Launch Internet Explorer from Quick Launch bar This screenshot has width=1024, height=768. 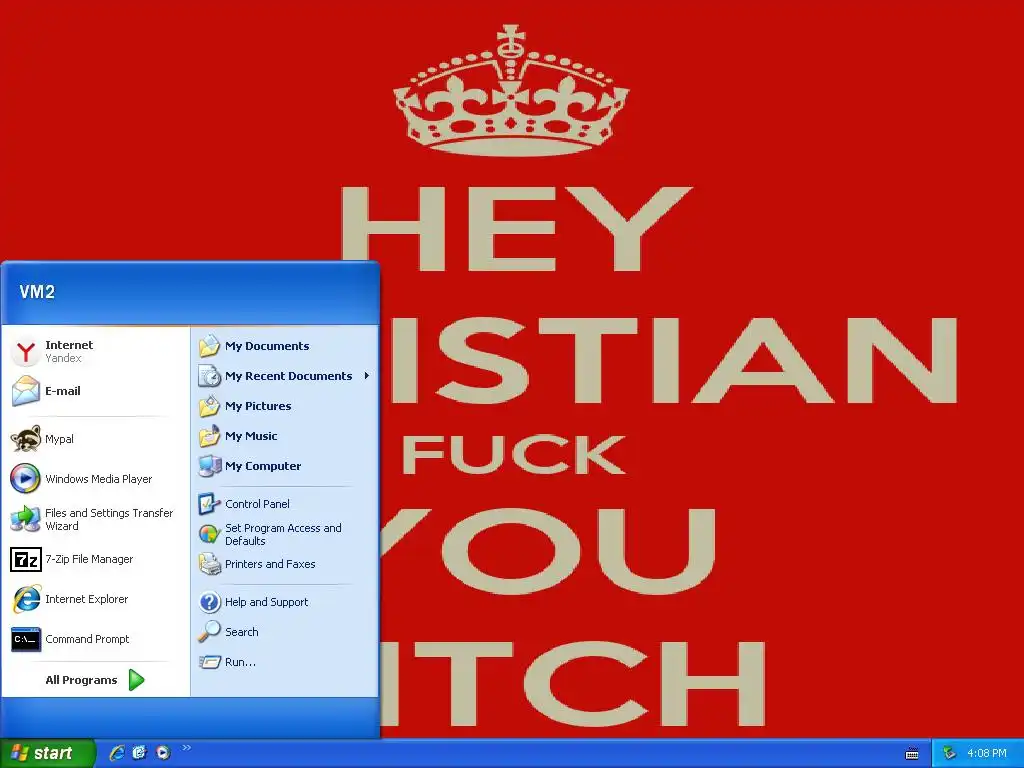tap(117, 753)
